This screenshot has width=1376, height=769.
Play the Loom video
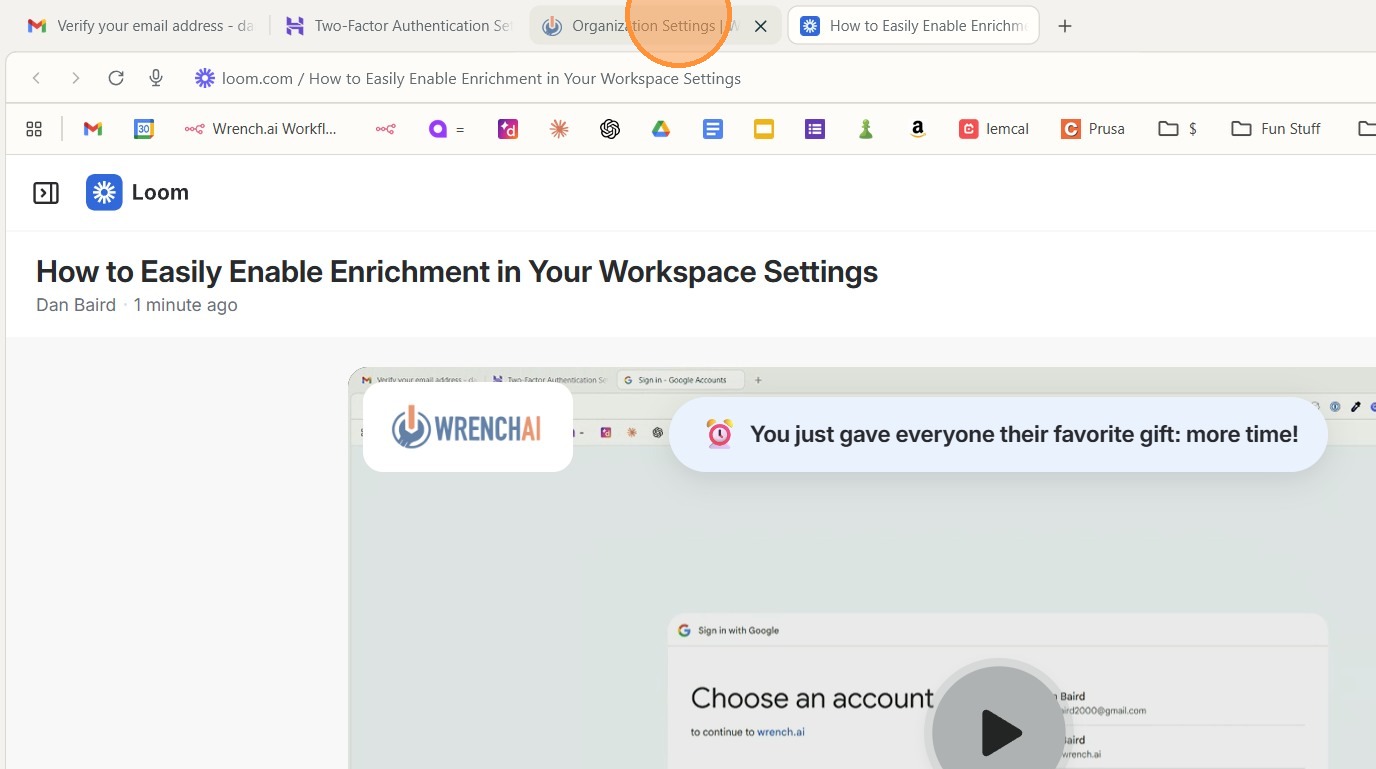pos(998,733)
